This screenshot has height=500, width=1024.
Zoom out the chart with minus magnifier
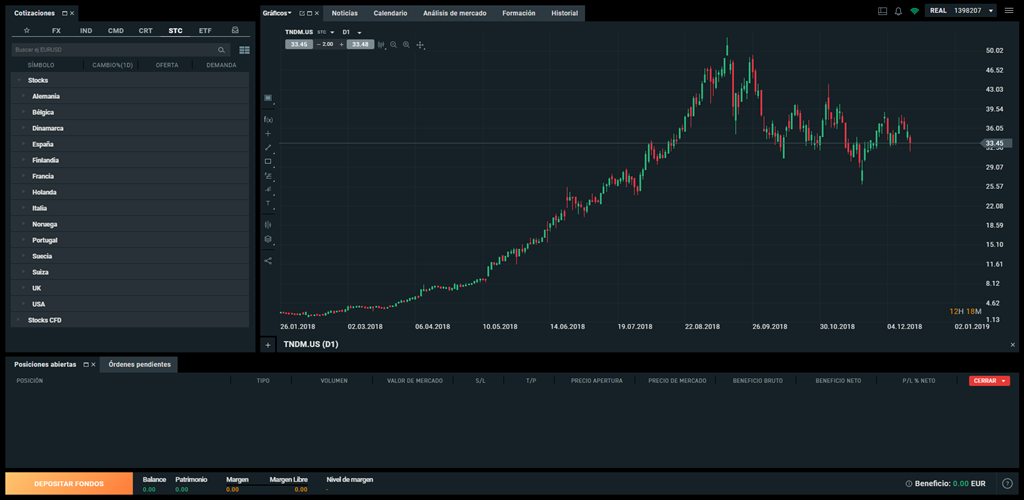tap(393, 45)
